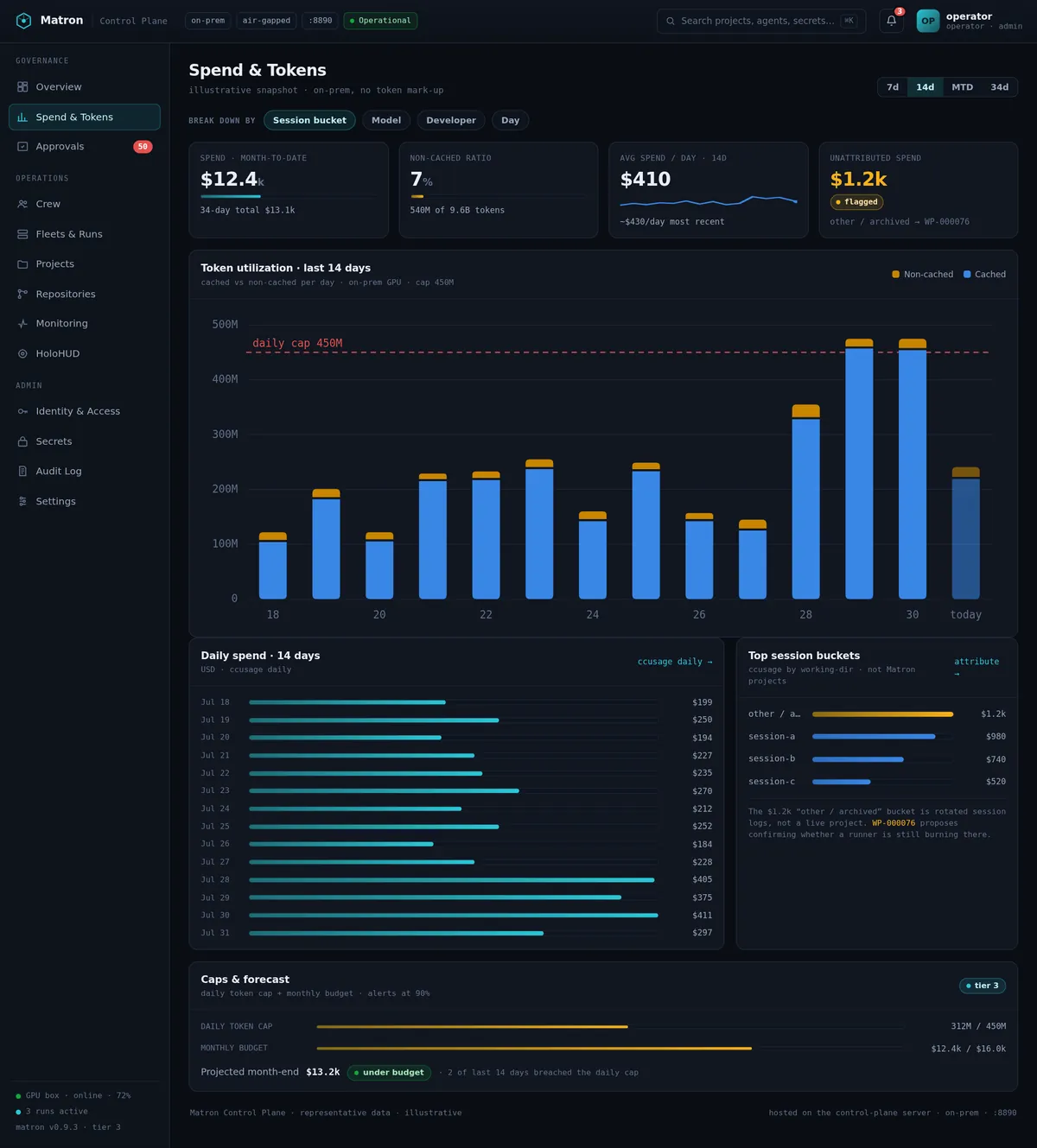Image resolution: width=1037 pixels, height=1148 pixels.
Task: Open the notifications bell icon
Action: (x=891, y=21)
